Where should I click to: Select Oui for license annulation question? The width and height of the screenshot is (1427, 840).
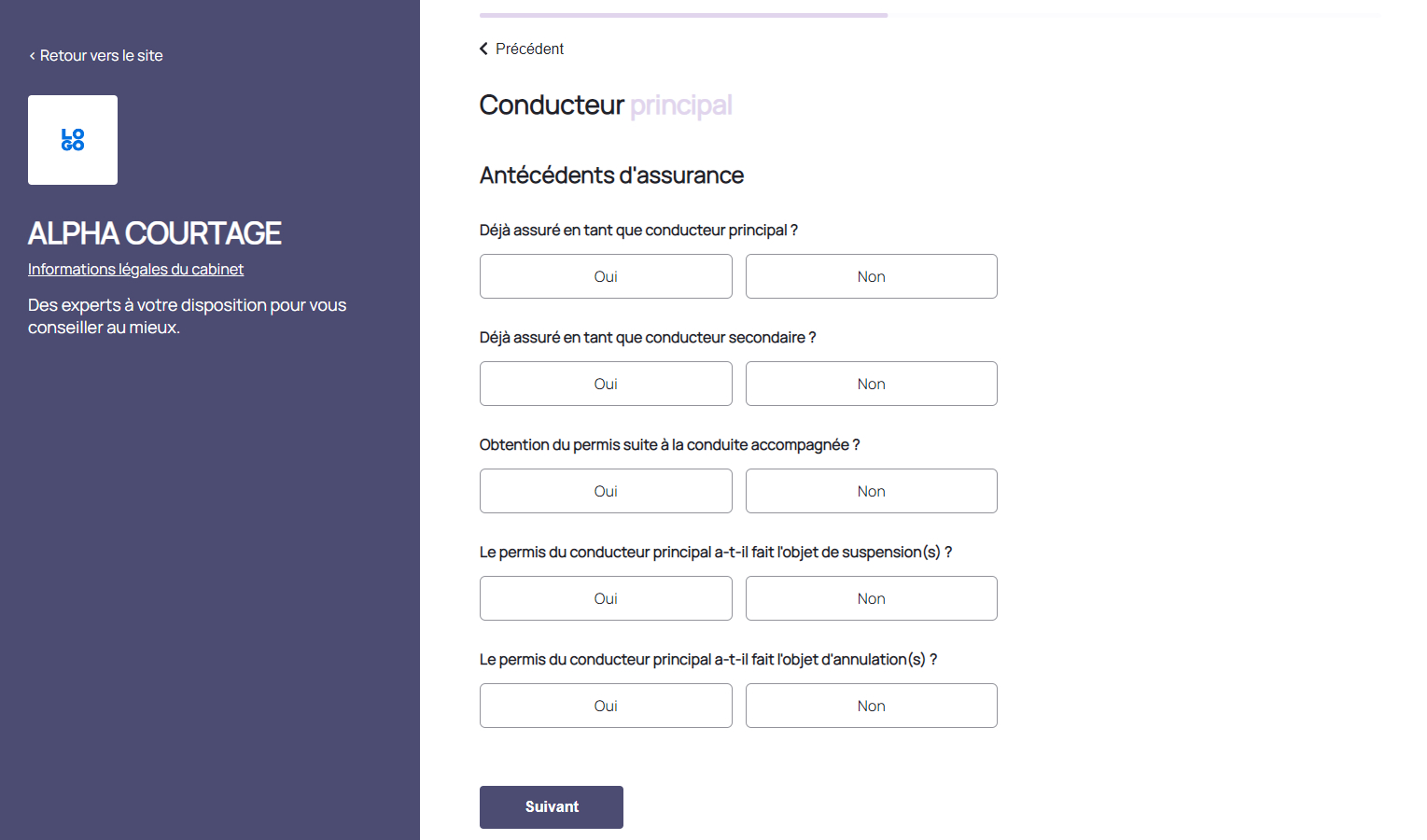click(606, 706)
